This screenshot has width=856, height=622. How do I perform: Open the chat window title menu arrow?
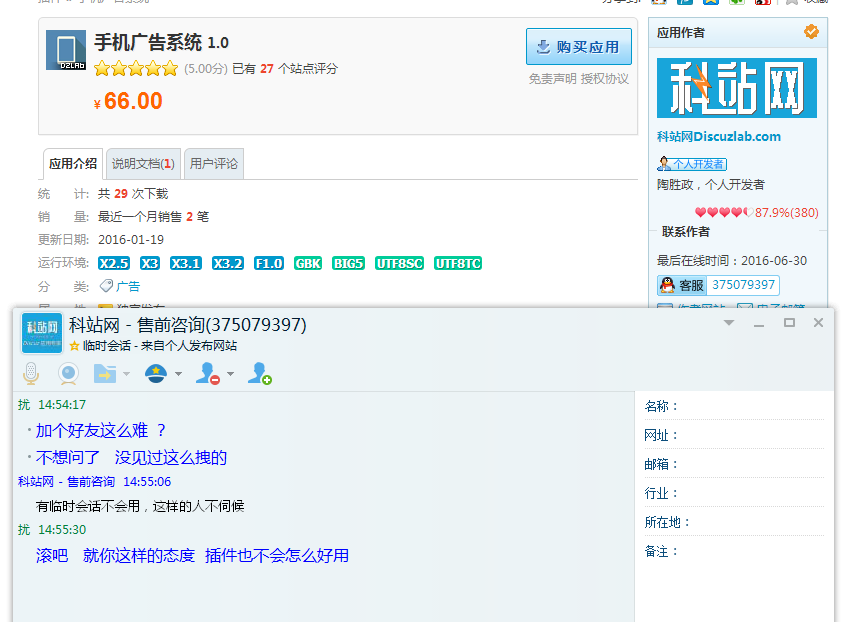click(729, 323)
